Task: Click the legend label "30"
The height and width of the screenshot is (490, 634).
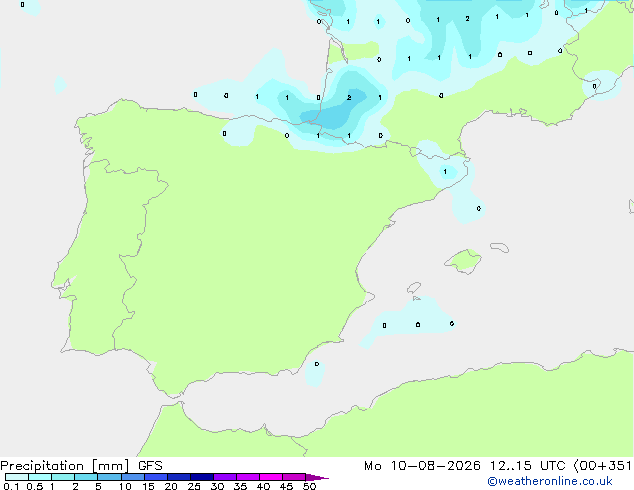Action: [217, 486]
